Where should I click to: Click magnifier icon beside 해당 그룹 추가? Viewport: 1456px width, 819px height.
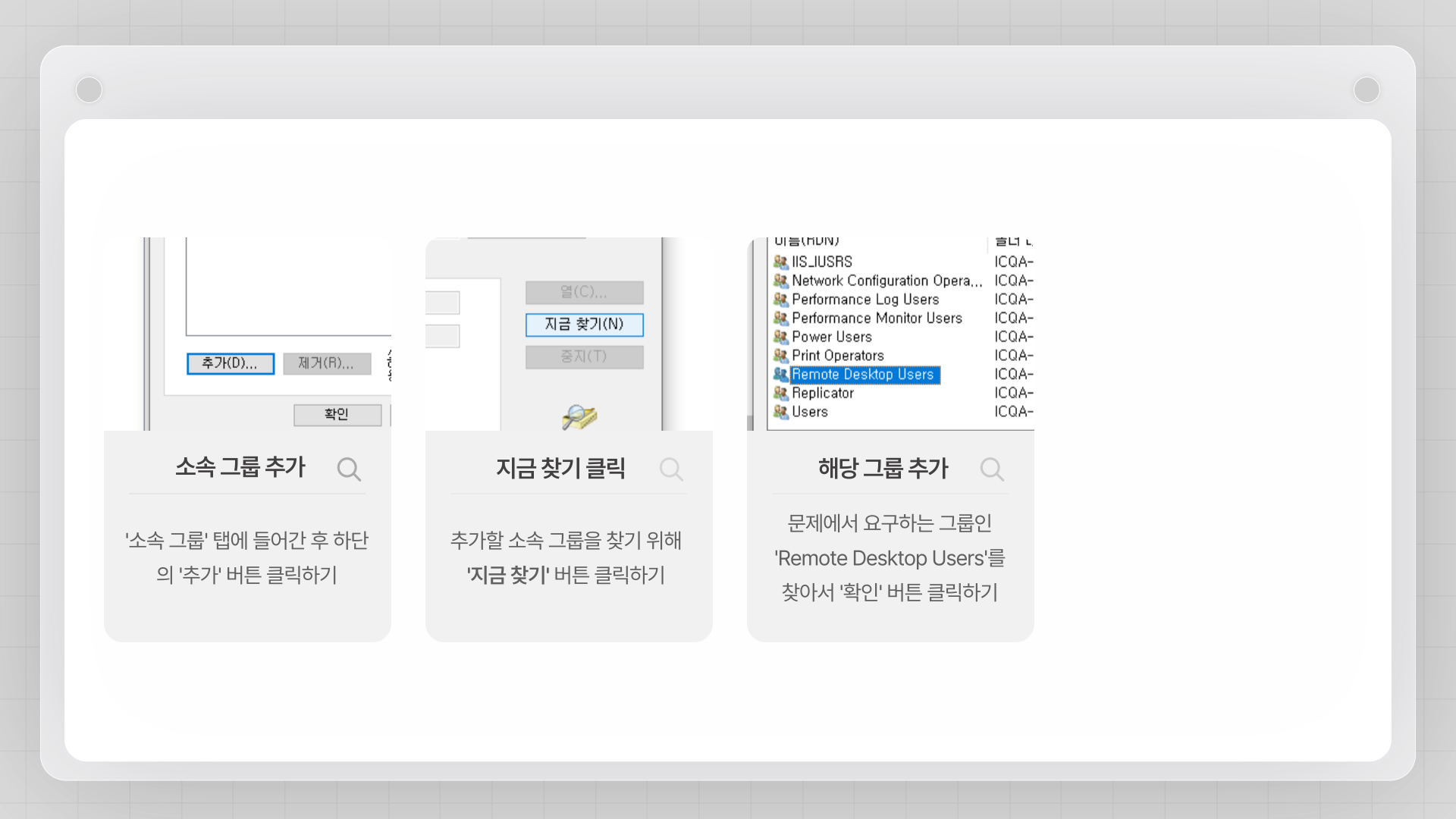[992, 469]
